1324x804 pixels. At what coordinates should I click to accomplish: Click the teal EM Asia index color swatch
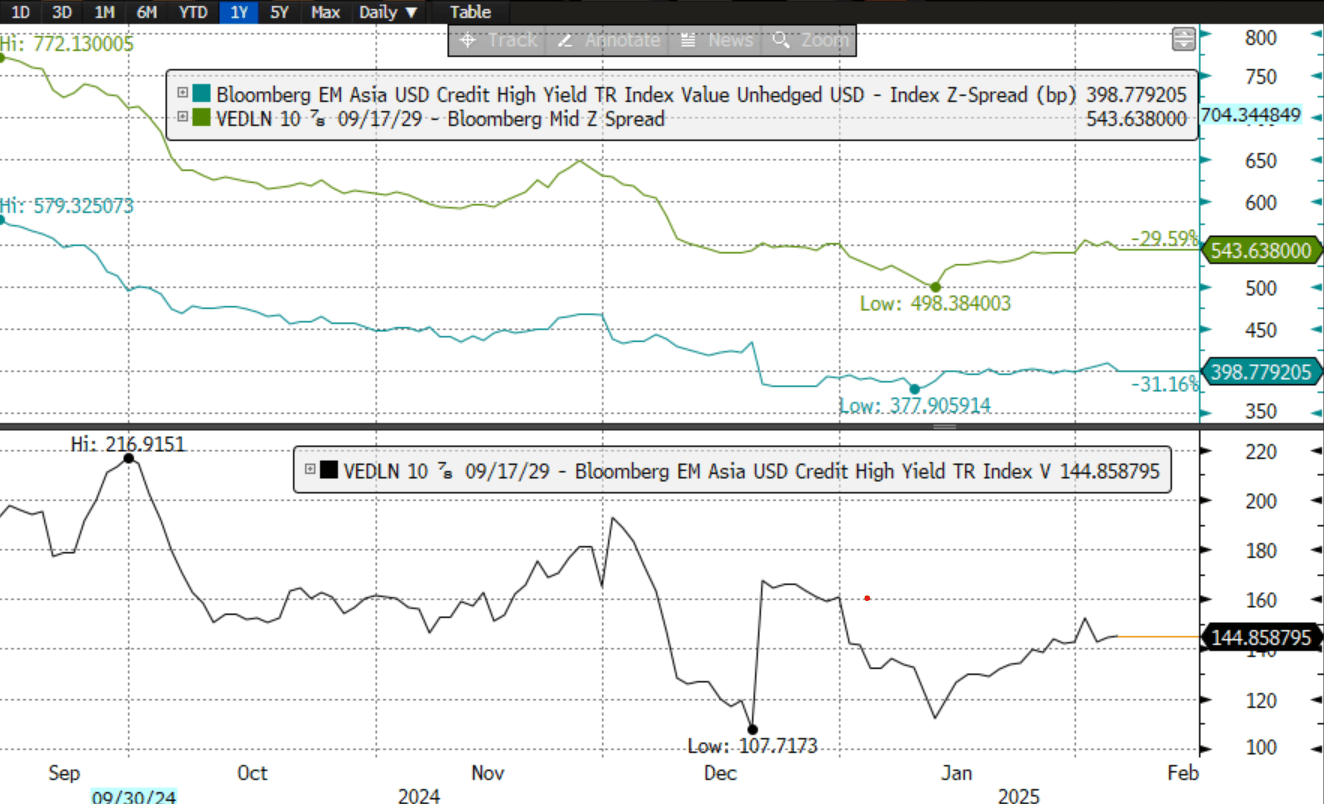tap(202, 95)
